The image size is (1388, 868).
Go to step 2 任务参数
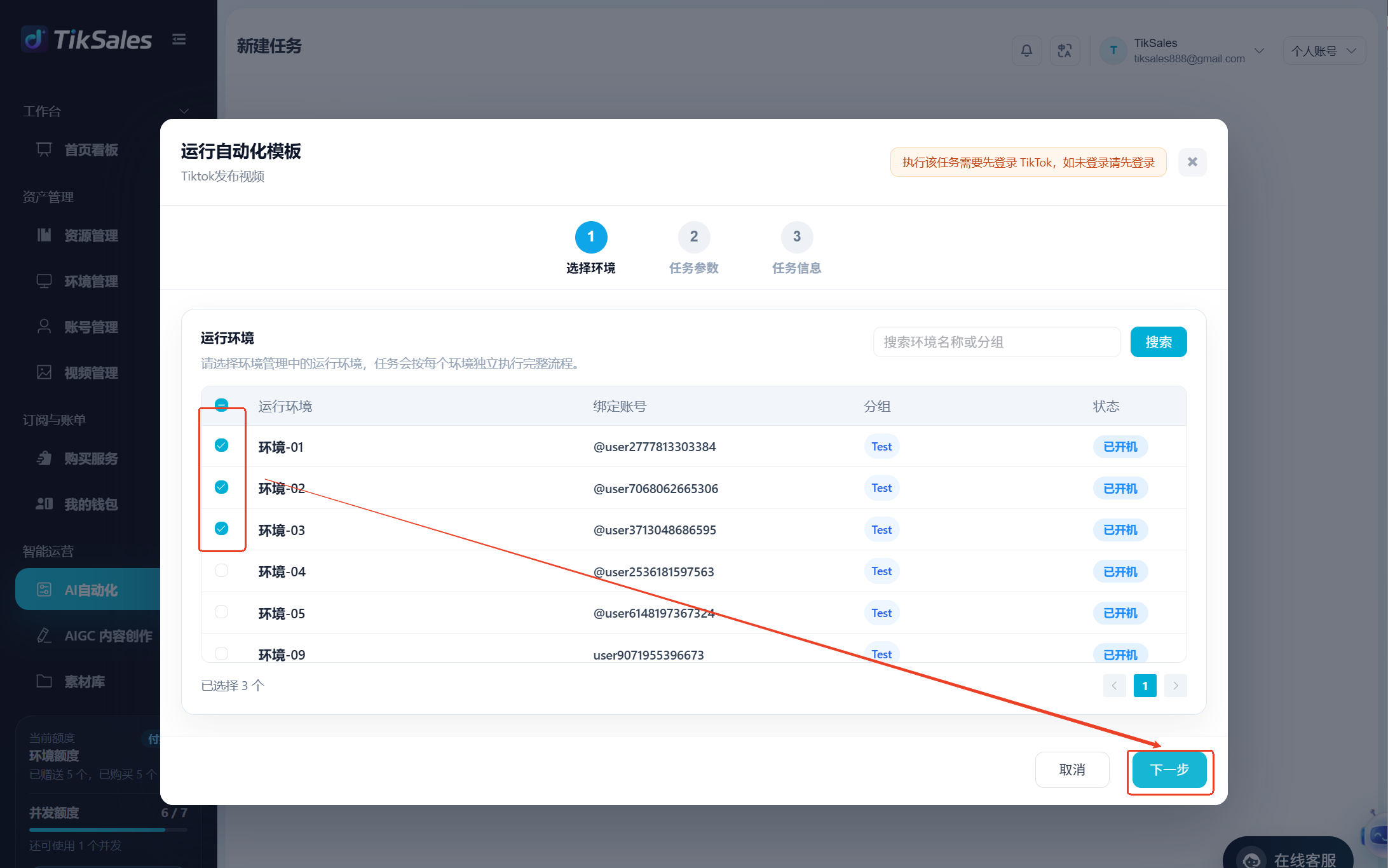click(x=694, y=248)
